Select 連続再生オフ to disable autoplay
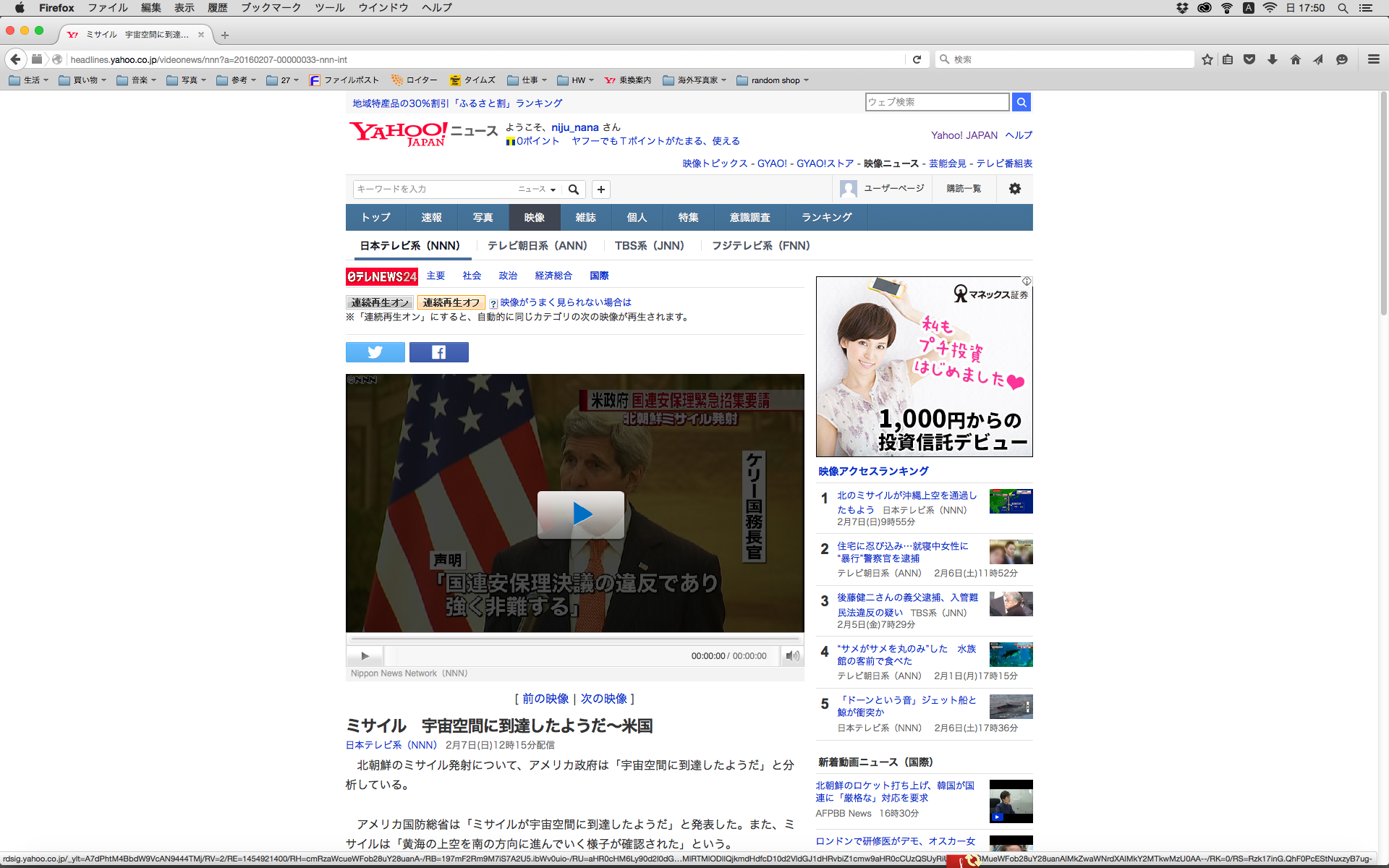 pos(451,302)
